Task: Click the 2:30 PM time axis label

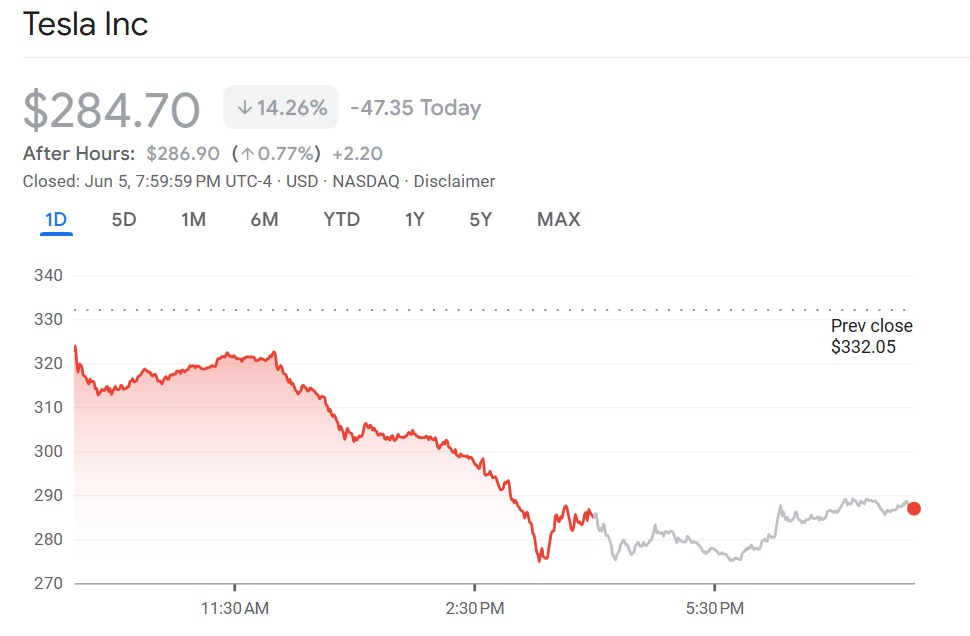Action: (474, 607)
